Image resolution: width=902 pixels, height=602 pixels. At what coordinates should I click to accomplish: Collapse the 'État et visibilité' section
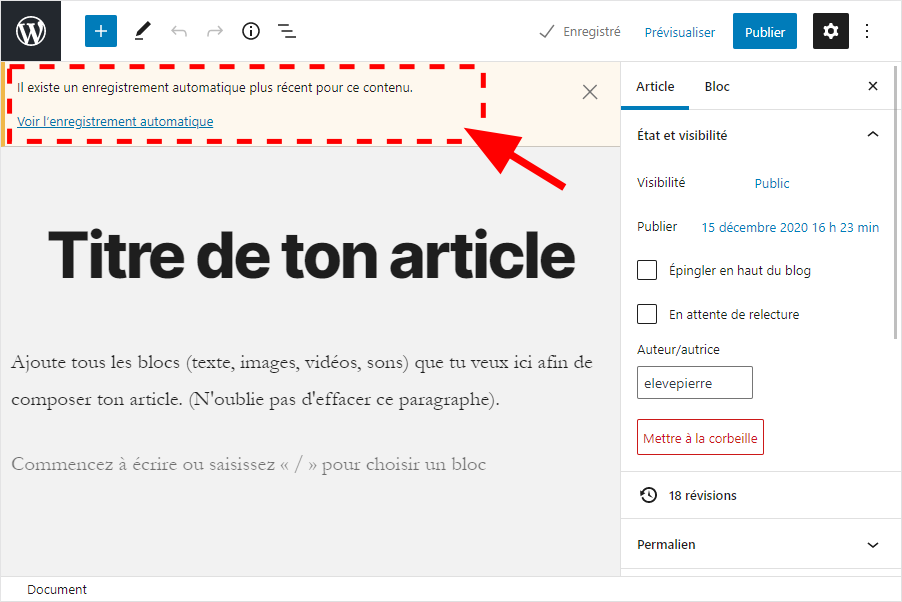pos(872,135)
